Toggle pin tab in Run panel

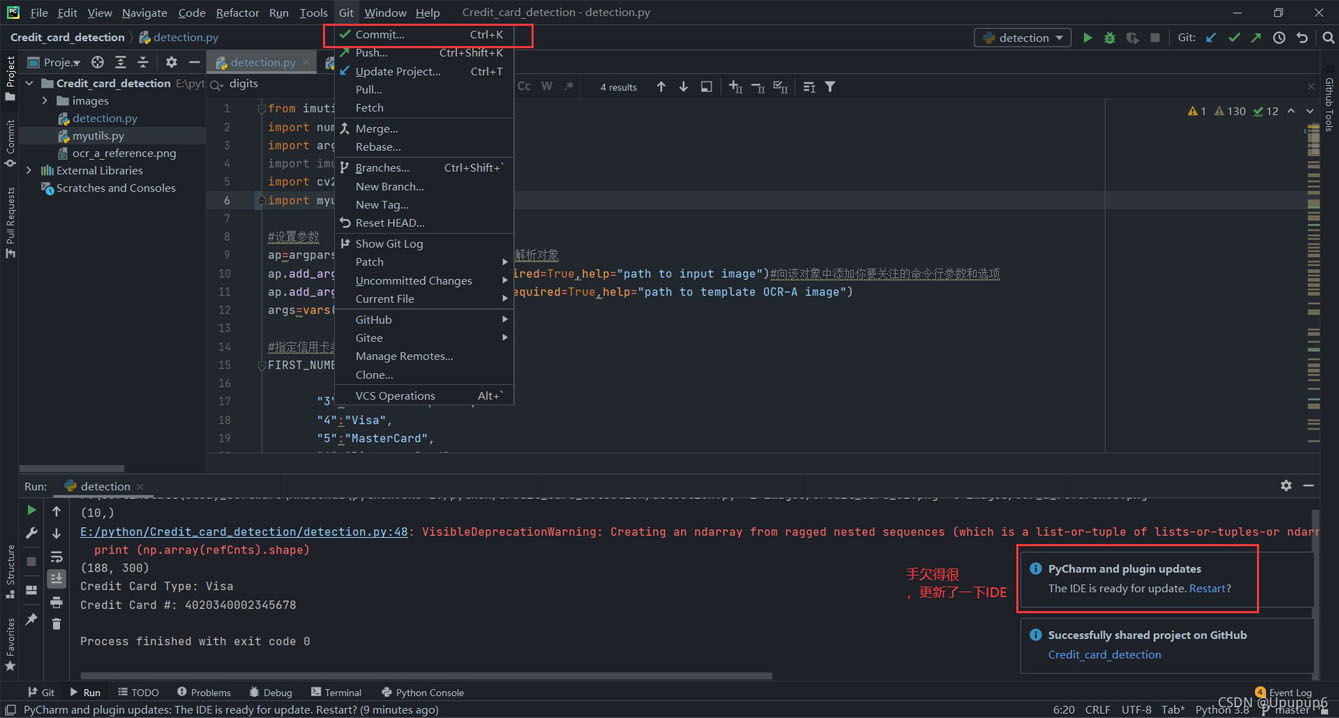coord(31,620)
